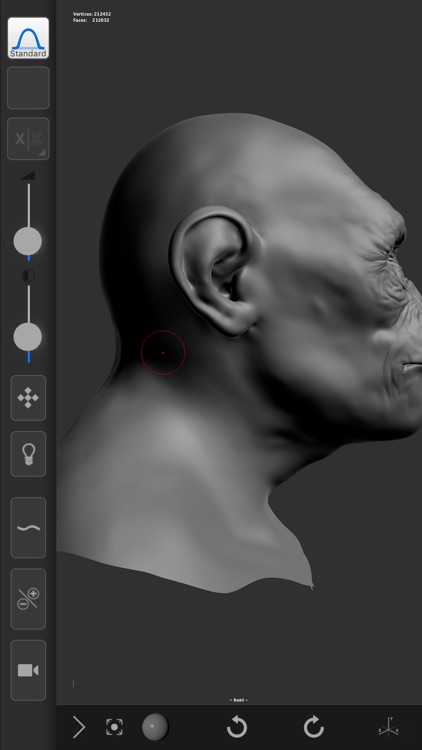
Task: Click the XYZ axis orientation gizmo
Action: click(x=389, y=727)
